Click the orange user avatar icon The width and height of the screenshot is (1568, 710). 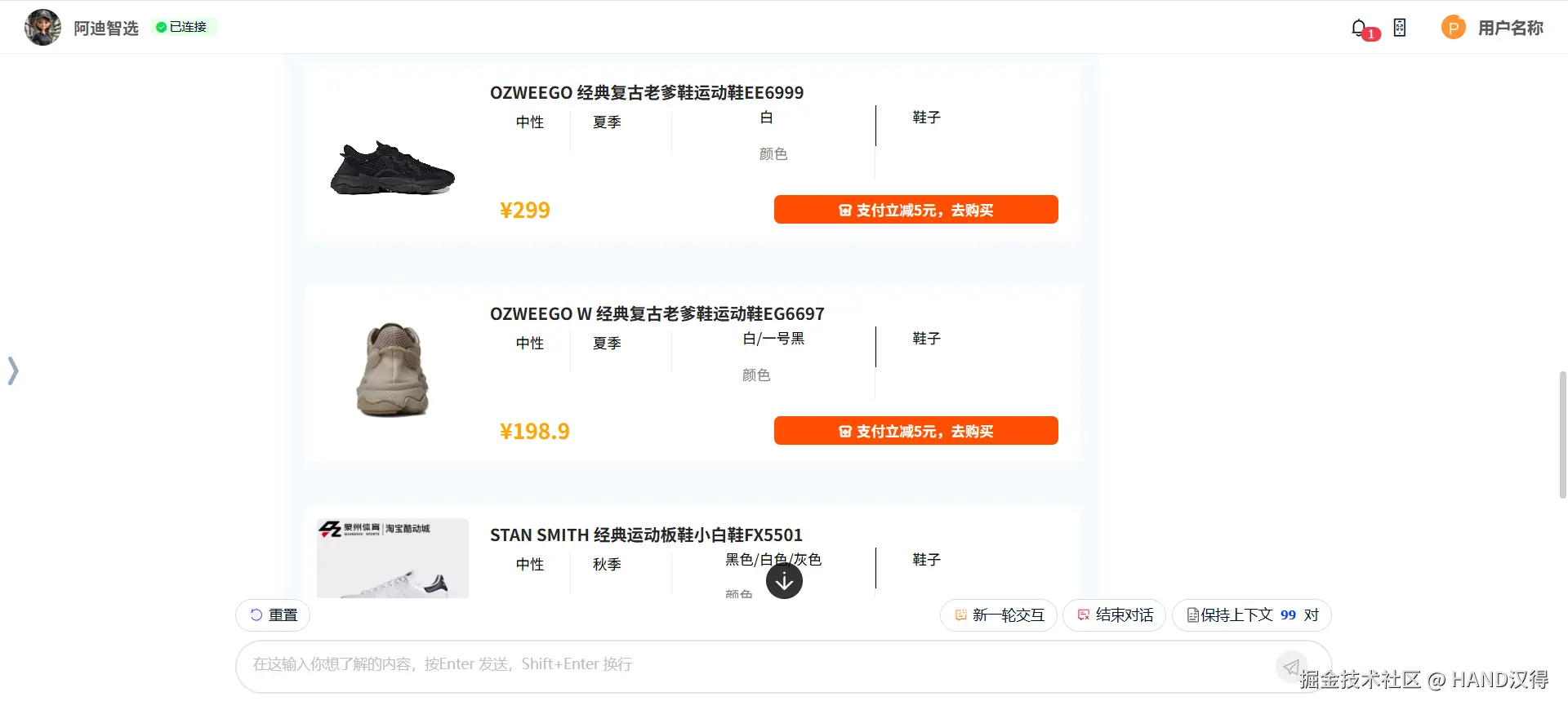tap(1453, 28)
